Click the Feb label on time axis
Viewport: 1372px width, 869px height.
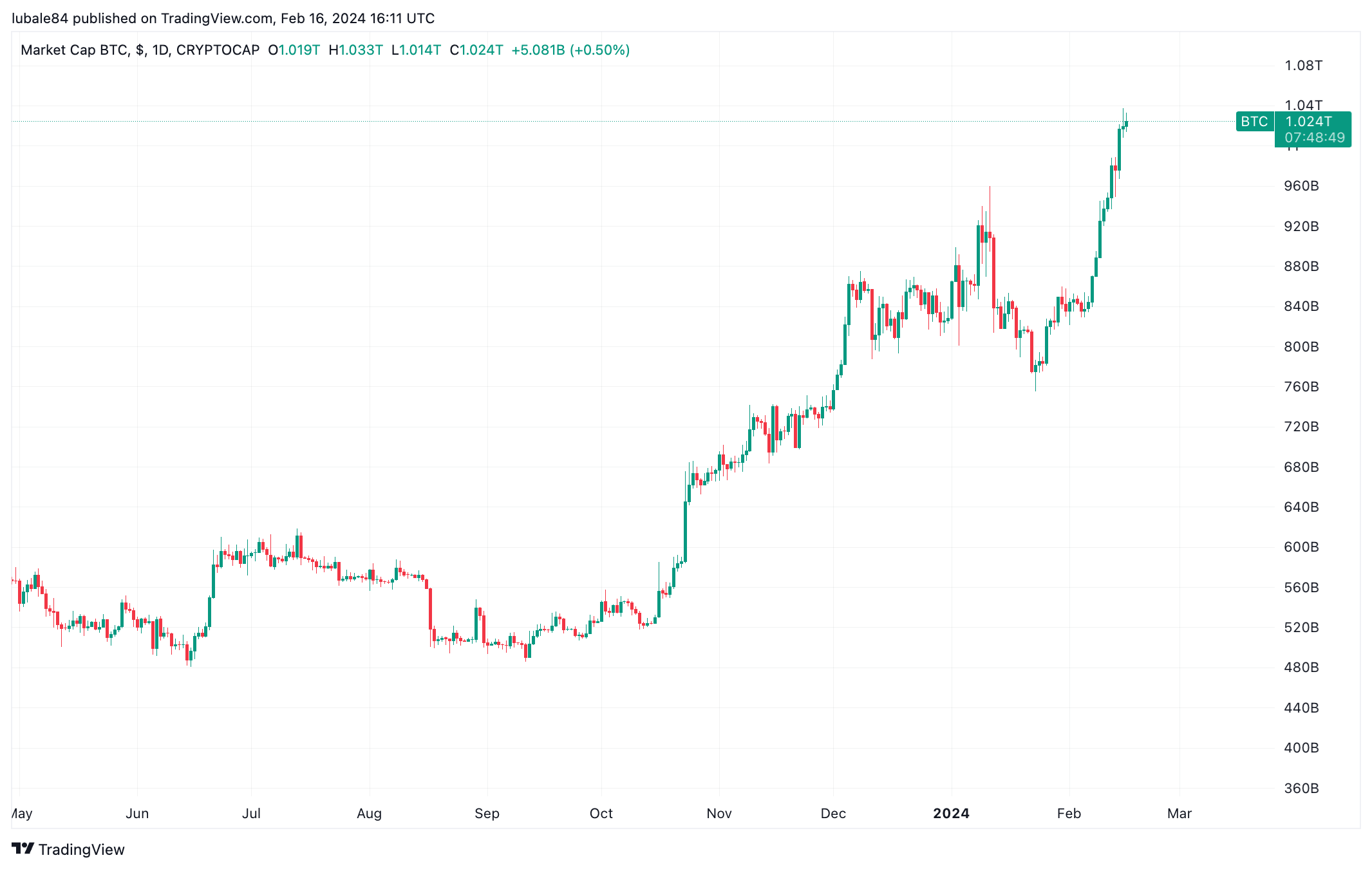[1069, 813]
